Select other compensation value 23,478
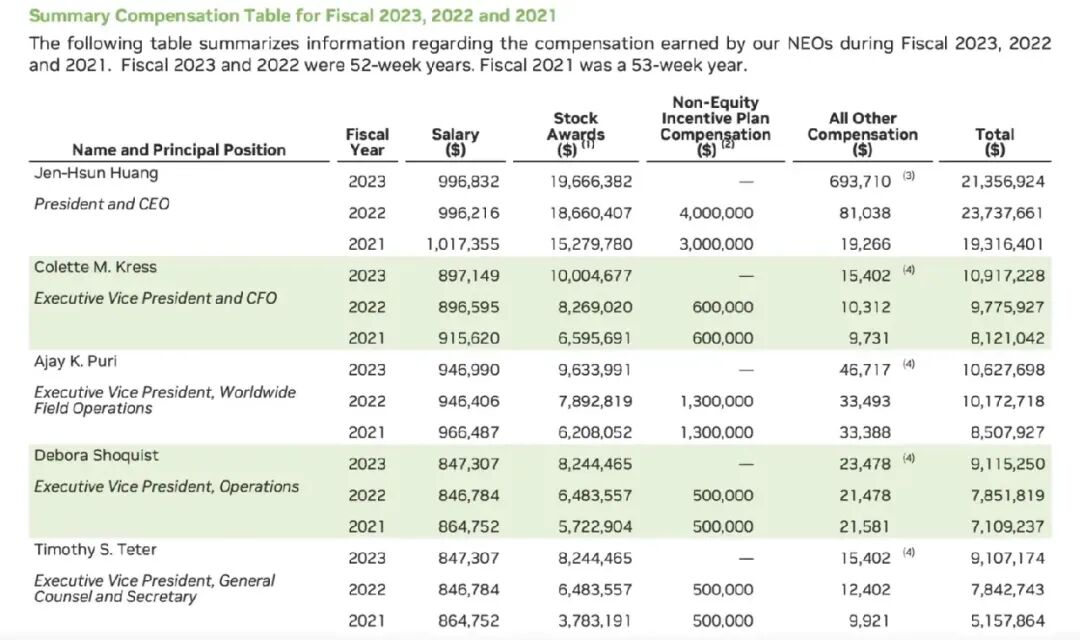Image resolution: width=1080 pixels, height=640 pixels. pyautogui.click(x=864, y=464)
